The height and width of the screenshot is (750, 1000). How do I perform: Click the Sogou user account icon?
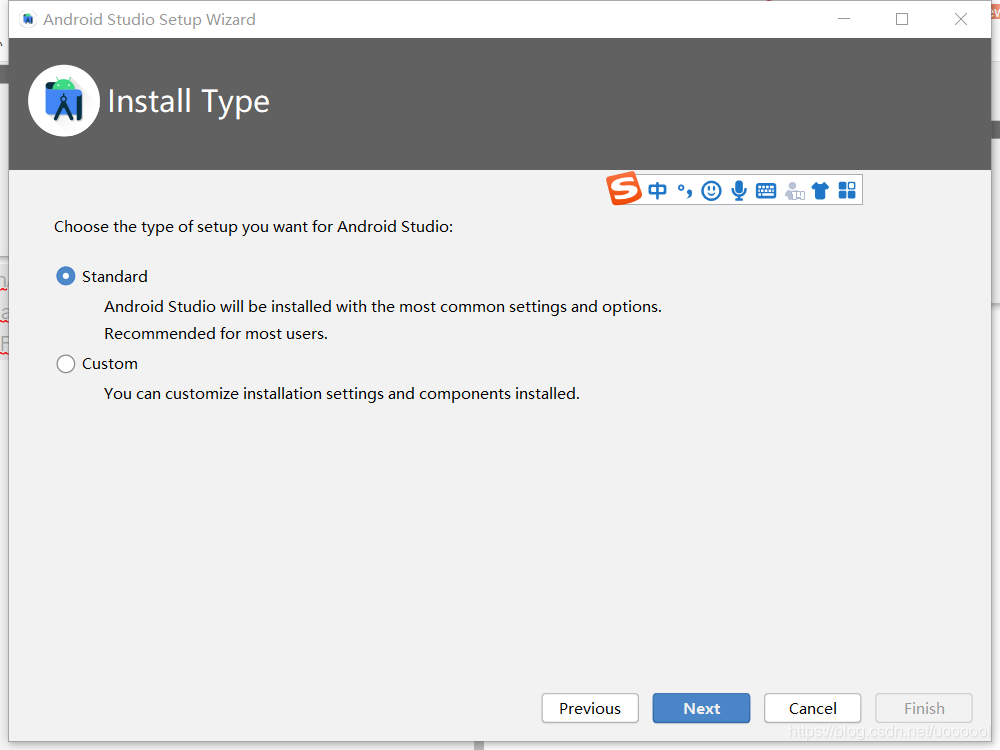794,191
